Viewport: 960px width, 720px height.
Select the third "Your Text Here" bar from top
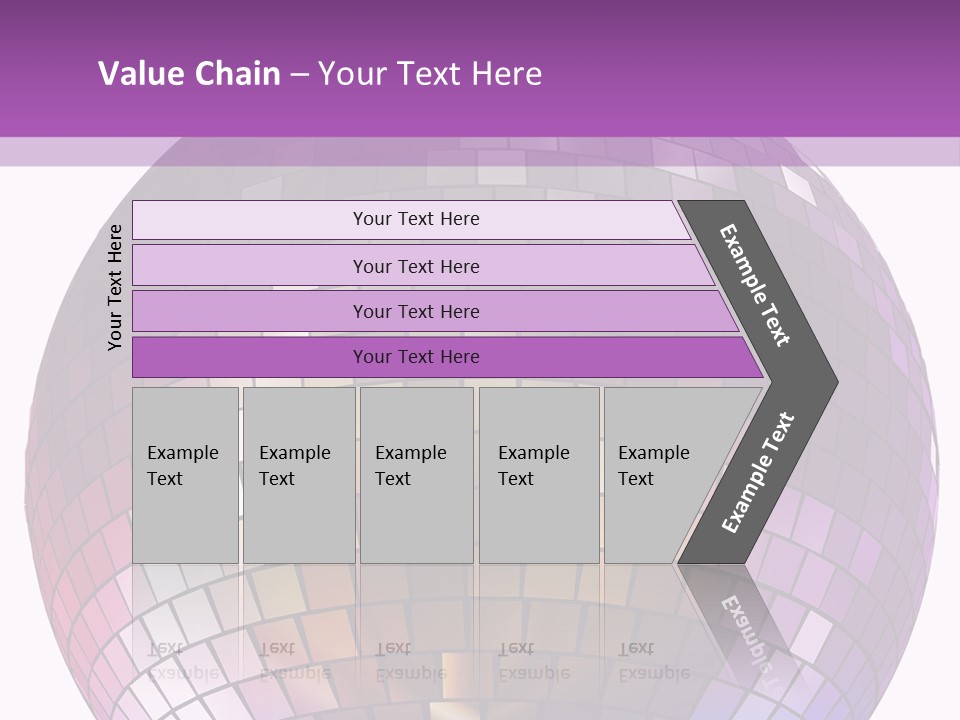coord(416,311)
